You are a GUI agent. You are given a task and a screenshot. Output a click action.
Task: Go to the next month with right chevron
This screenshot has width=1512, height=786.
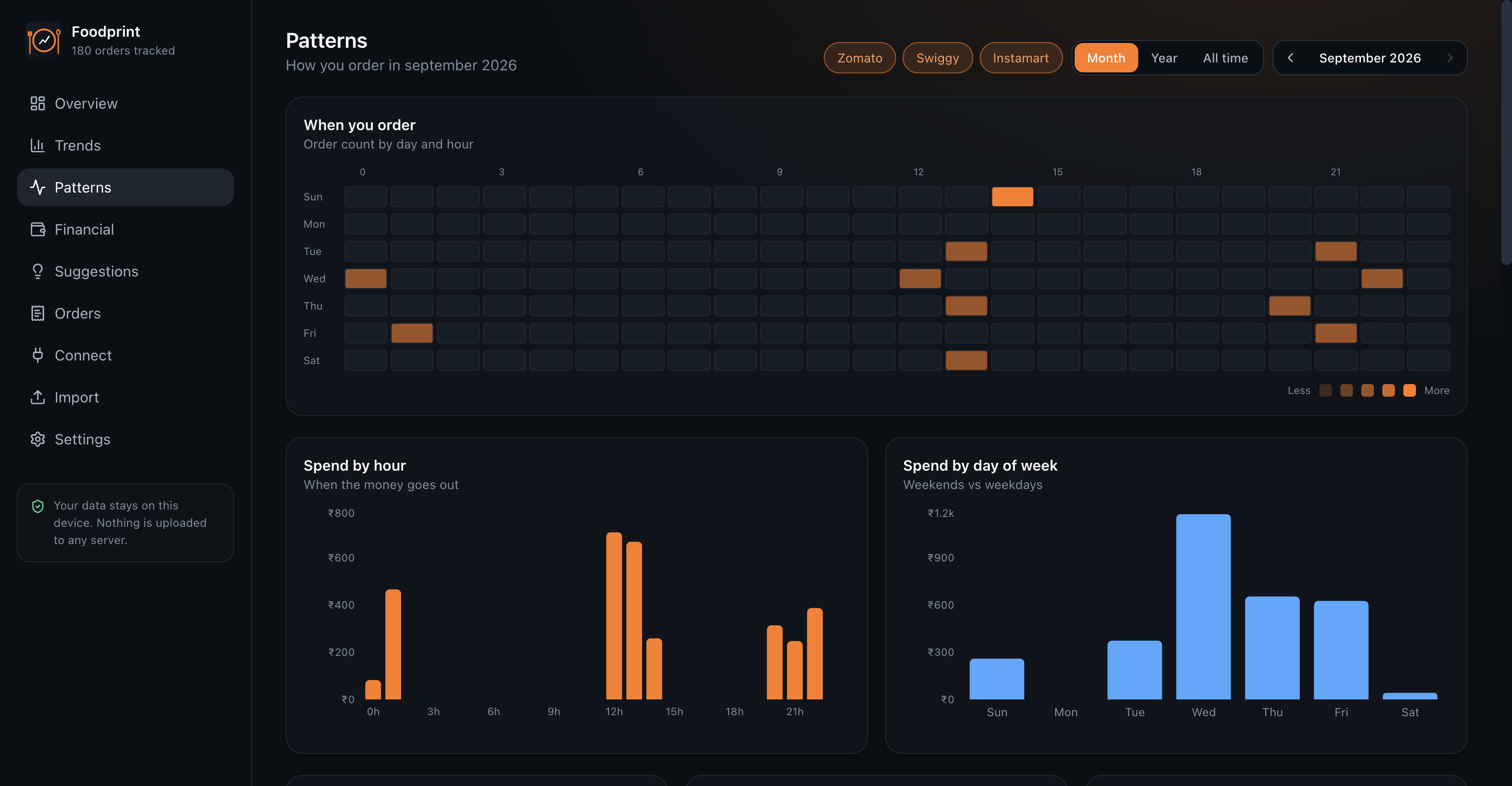[x=1449, y=58]
